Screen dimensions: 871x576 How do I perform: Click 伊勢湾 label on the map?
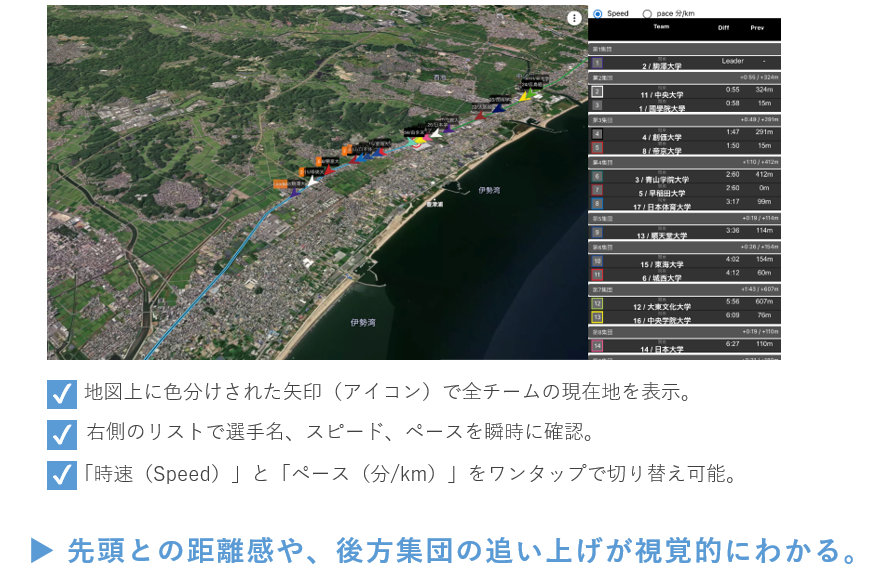[x=488, y=190]
